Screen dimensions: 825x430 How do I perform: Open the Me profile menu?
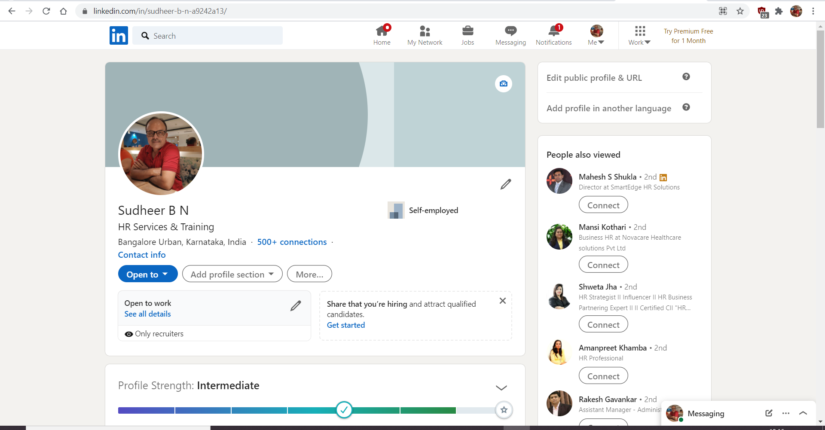(596, 35)
